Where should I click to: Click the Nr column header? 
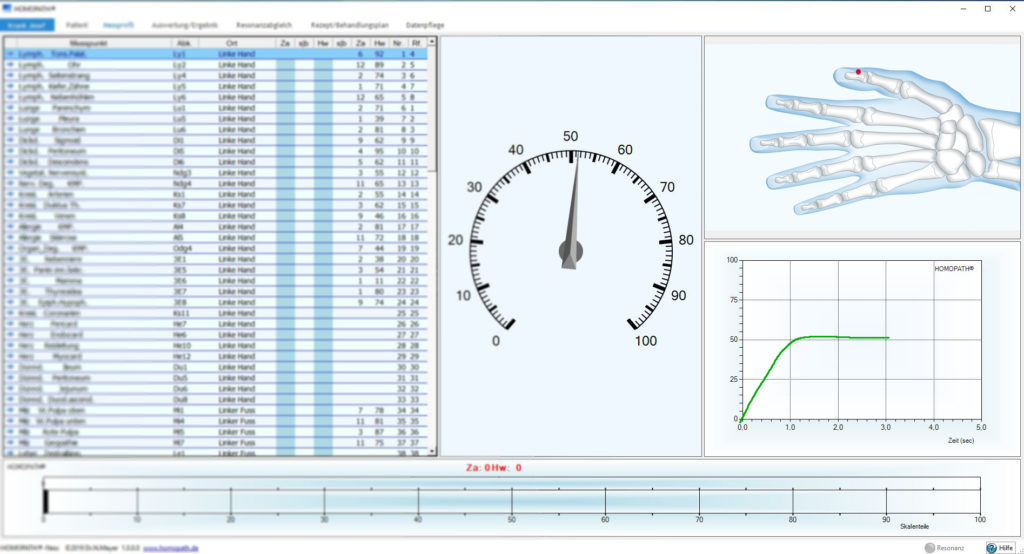397,43
